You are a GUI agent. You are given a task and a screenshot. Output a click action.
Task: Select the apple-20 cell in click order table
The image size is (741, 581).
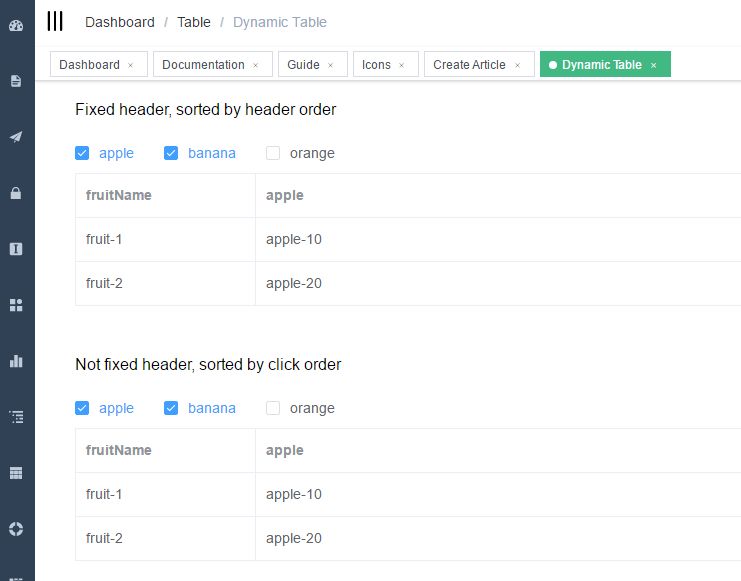[498, 538]
